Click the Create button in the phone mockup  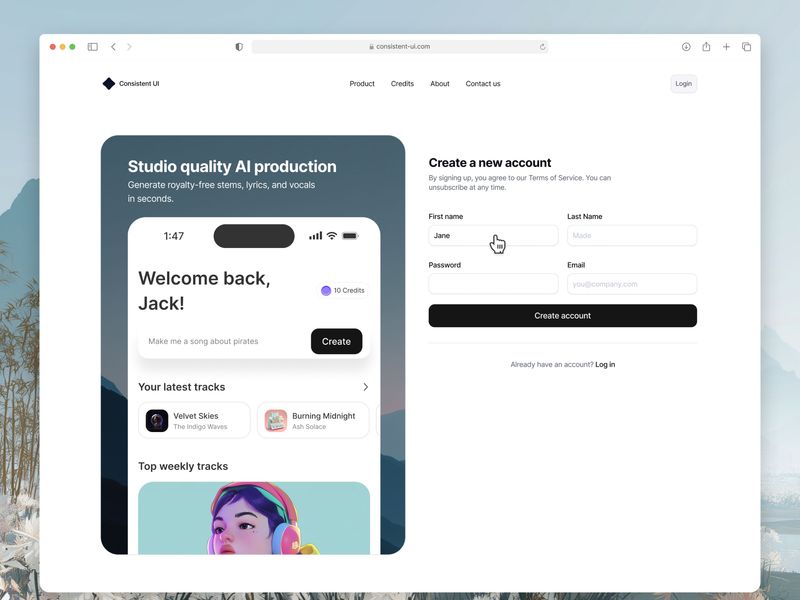point(337,341)
